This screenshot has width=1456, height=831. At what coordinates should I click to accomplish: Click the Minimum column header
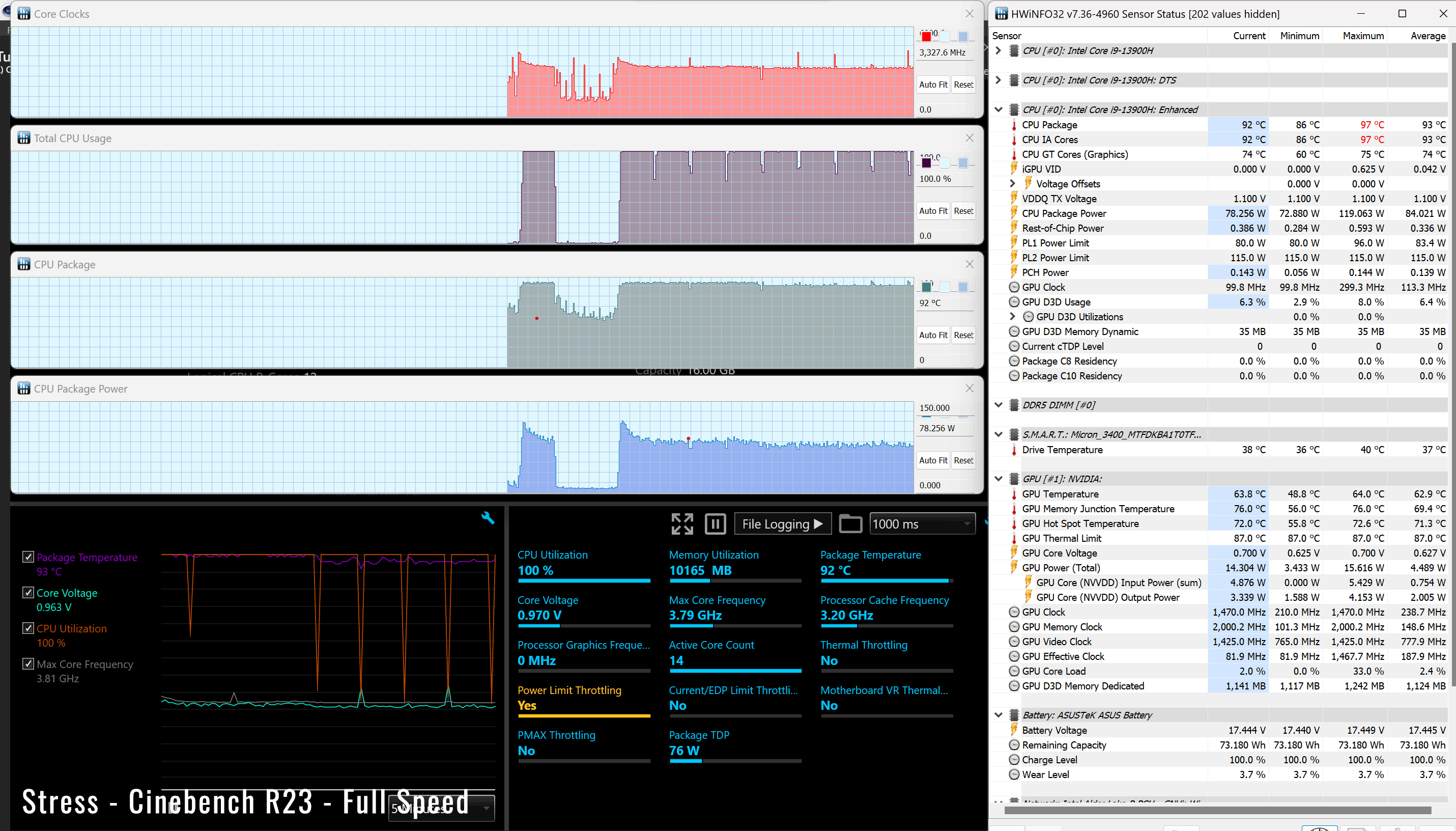click(x=1299, y=36)
